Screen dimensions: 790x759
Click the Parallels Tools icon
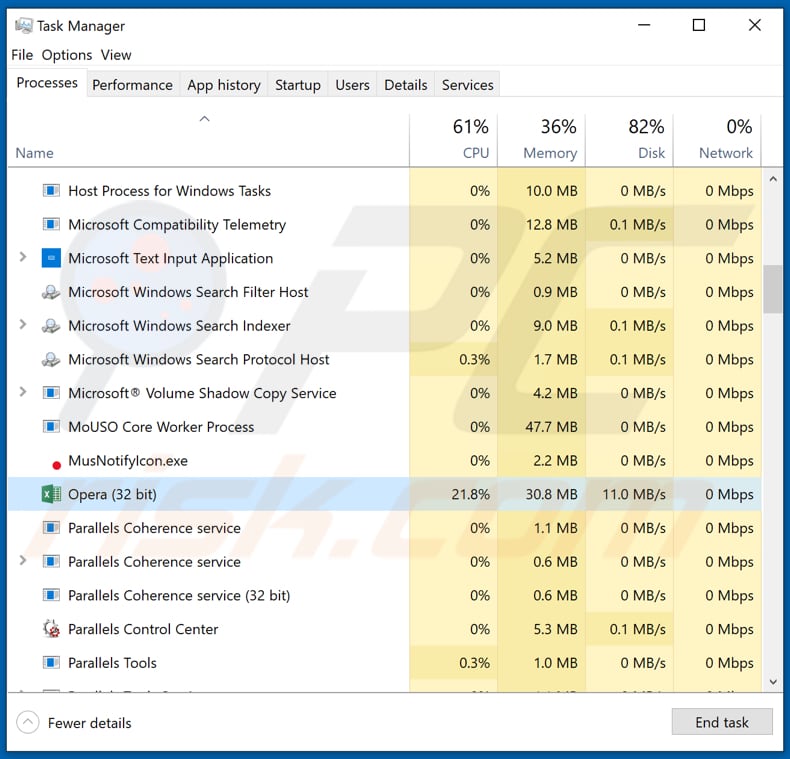click(51, 662)
